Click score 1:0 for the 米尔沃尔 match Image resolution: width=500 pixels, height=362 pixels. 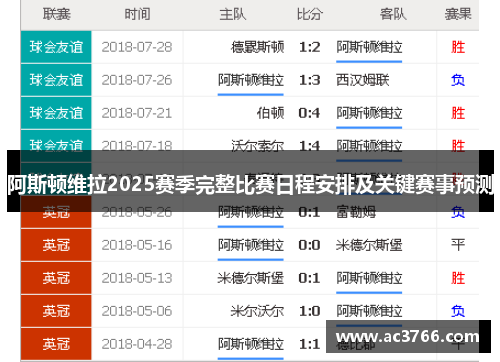310,311
